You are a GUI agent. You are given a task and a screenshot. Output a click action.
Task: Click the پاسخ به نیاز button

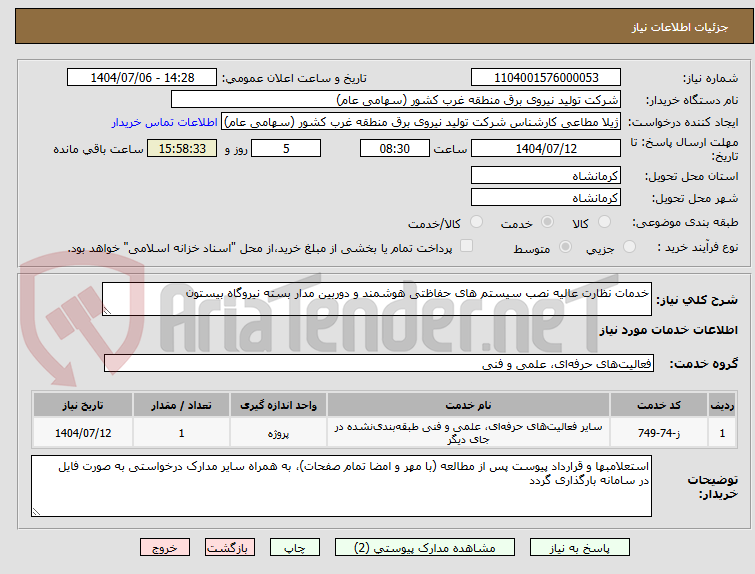click(580, 548)
